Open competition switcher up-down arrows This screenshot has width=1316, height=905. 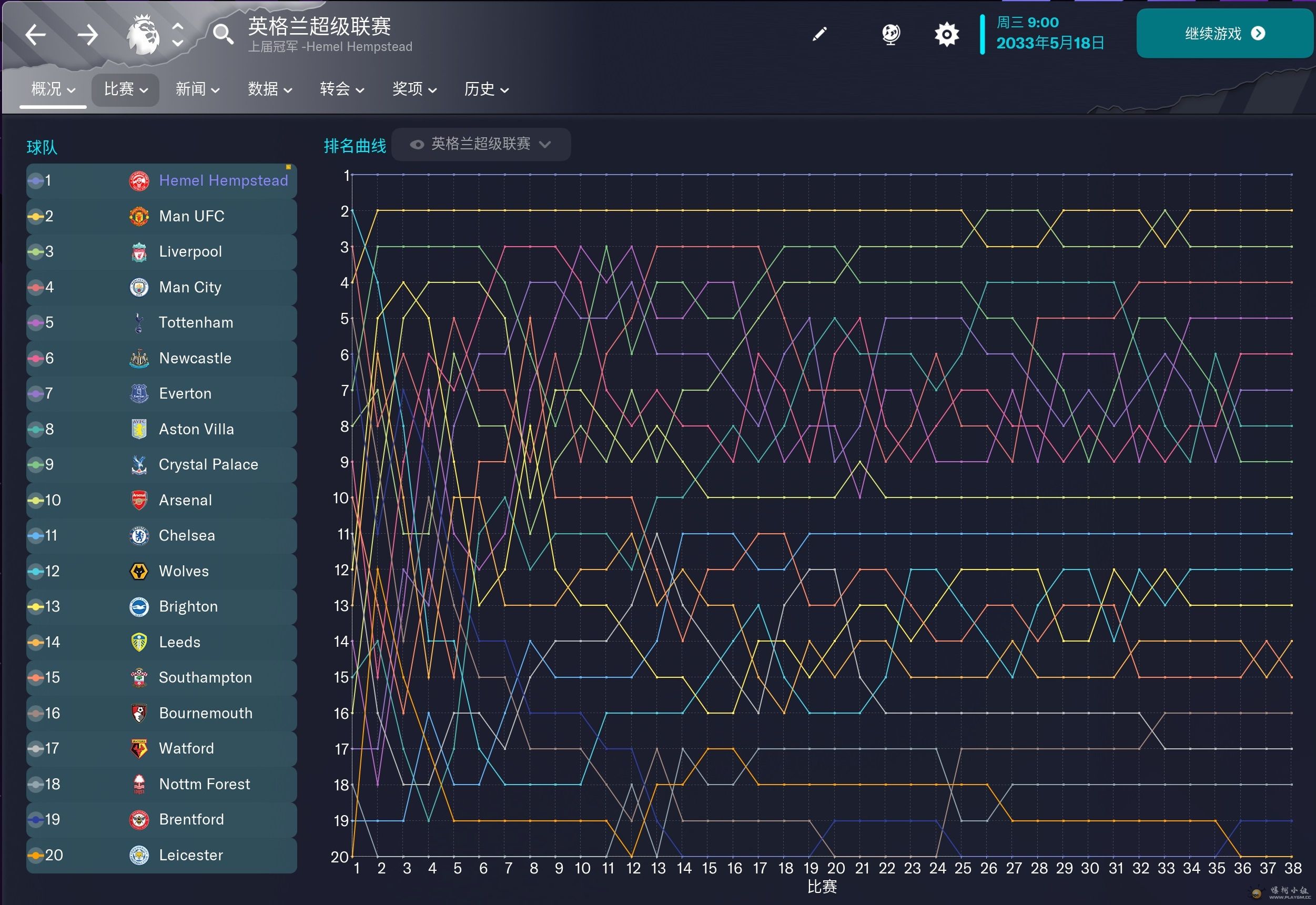tap(177, 35)
